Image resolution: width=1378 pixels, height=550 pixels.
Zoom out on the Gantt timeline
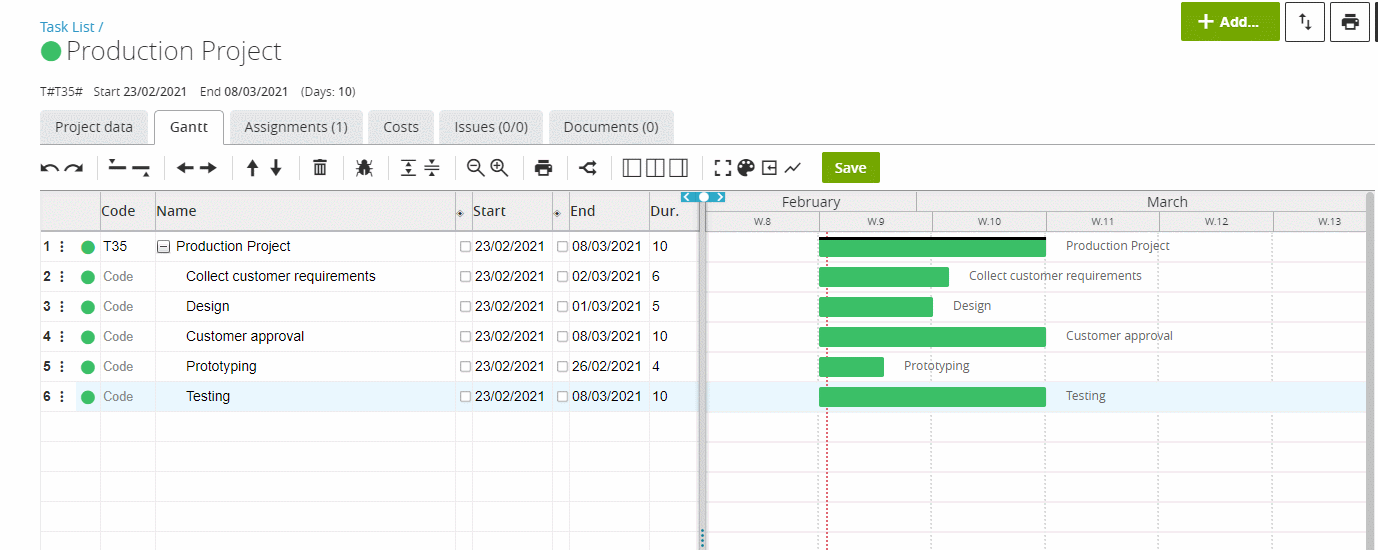[x=475, y=168]
